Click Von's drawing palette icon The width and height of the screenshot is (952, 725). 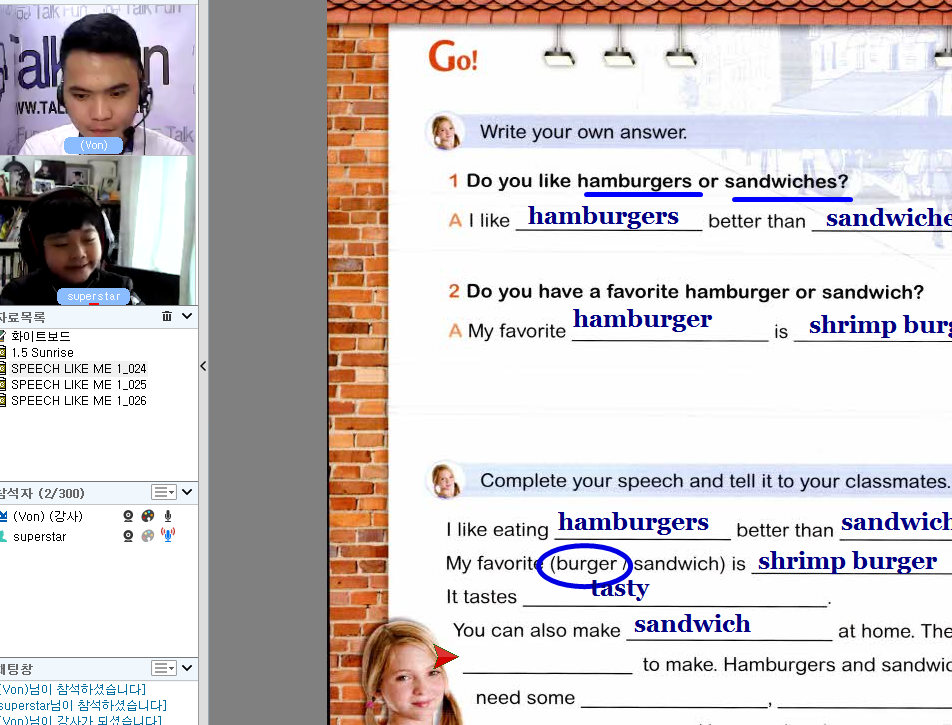148,516
